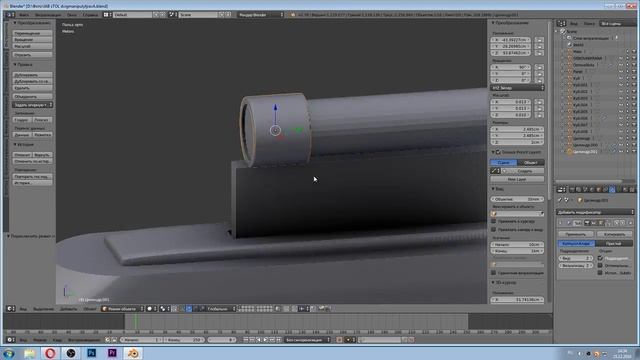Open the viewport shading selector icon
The image size is (640, 360).
[x=151, y=309]
